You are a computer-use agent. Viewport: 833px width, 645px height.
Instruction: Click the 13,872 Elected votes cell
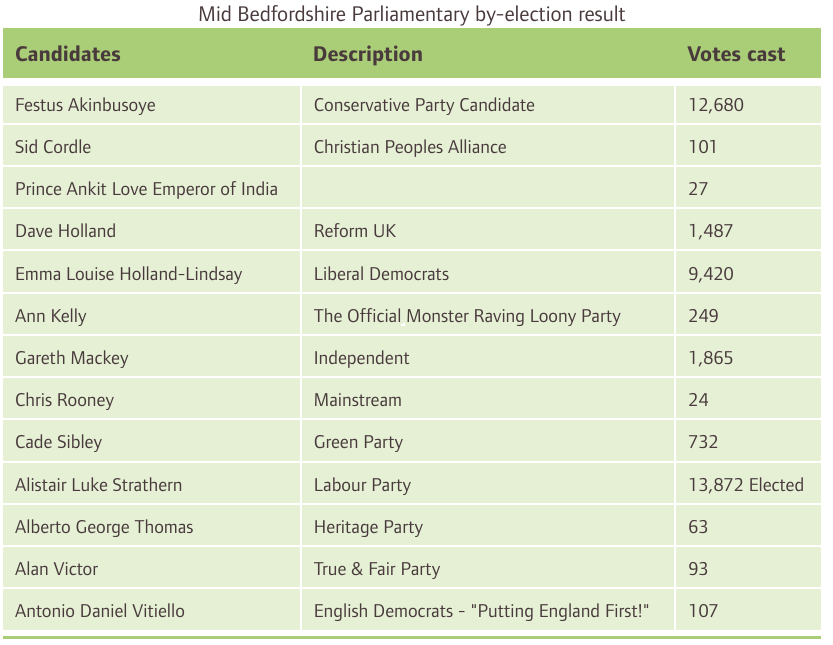coord(748,484)
